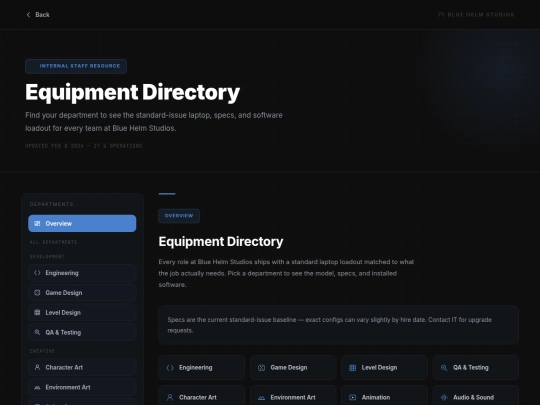Click the Departments sidebar header label
This screenshot has height=405, width=540.
point(52,204)
